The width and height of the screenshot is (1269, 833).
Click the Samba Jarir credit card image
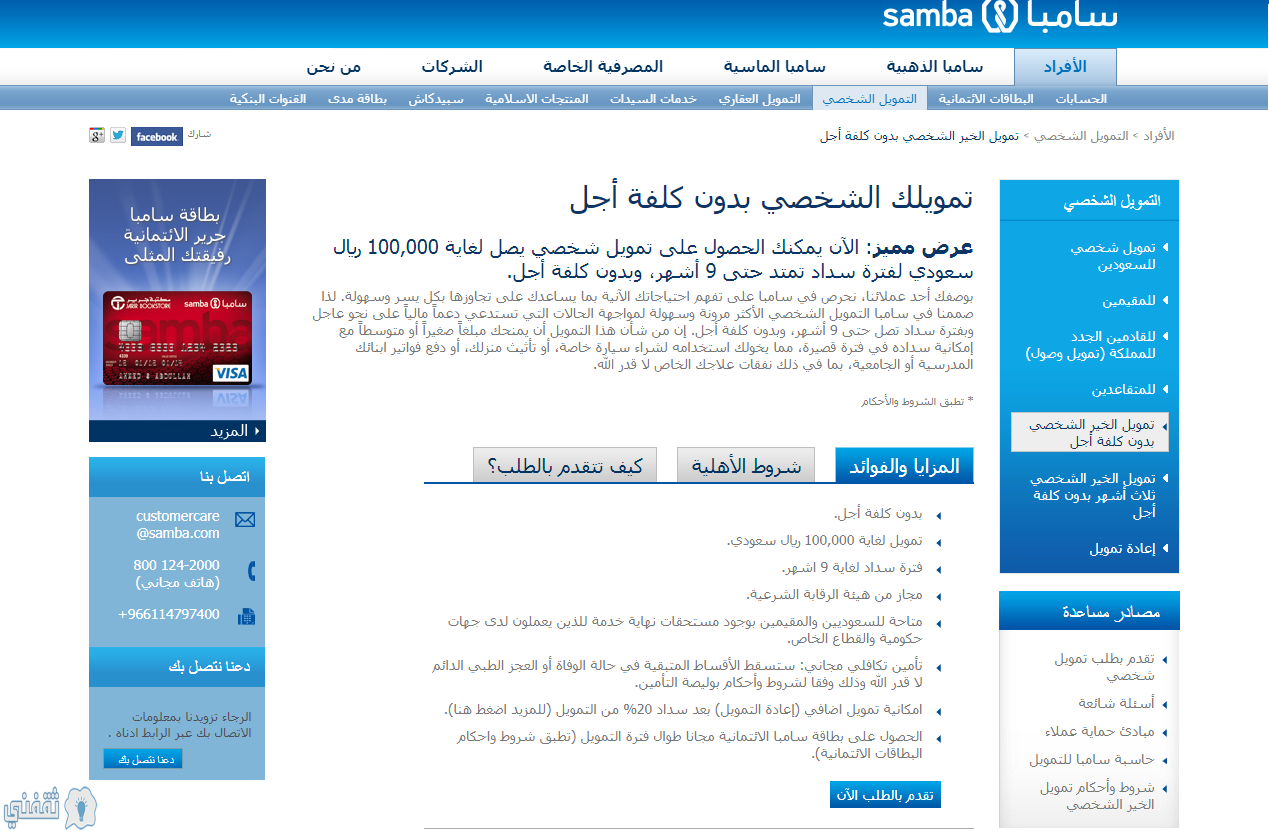coord(177,338)
